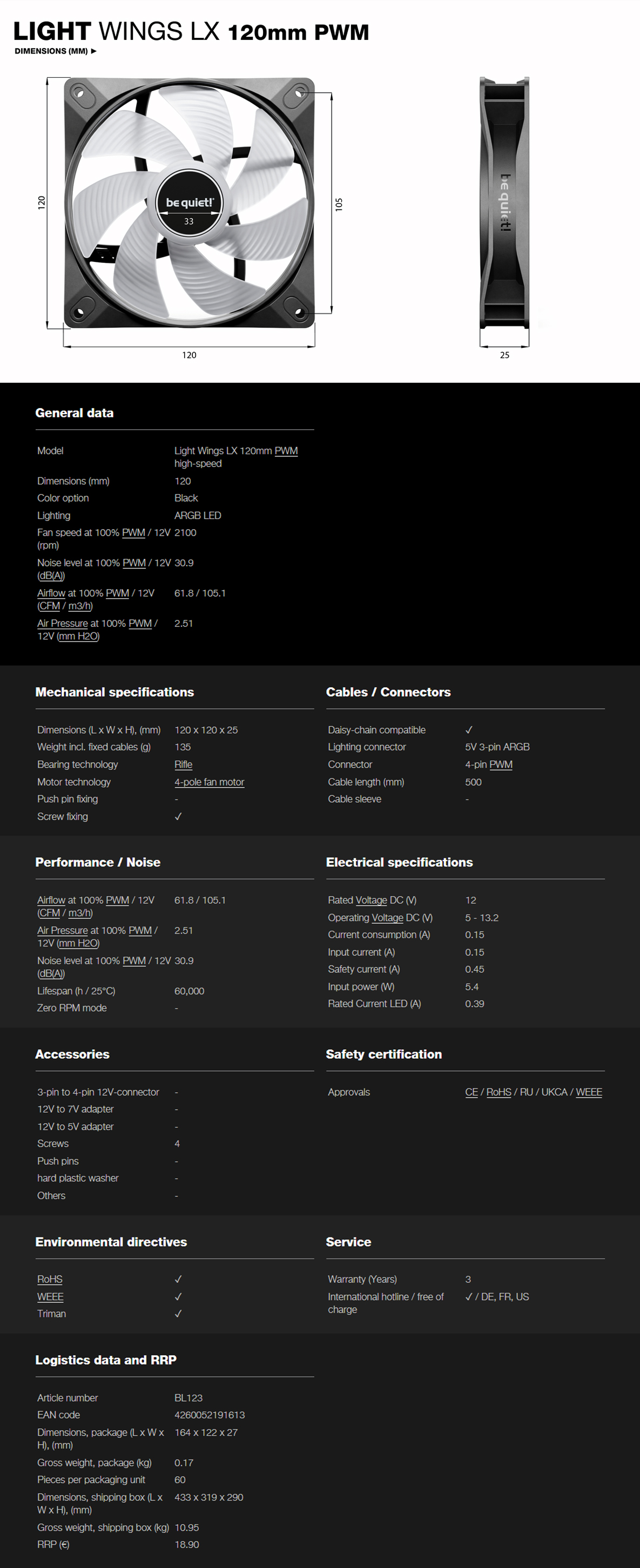
Task: Select the Safety certification heading
Action: 384,1055
